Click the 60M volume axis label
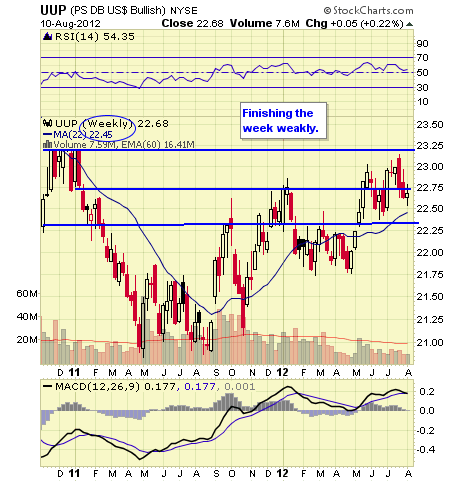 (27, 294)
